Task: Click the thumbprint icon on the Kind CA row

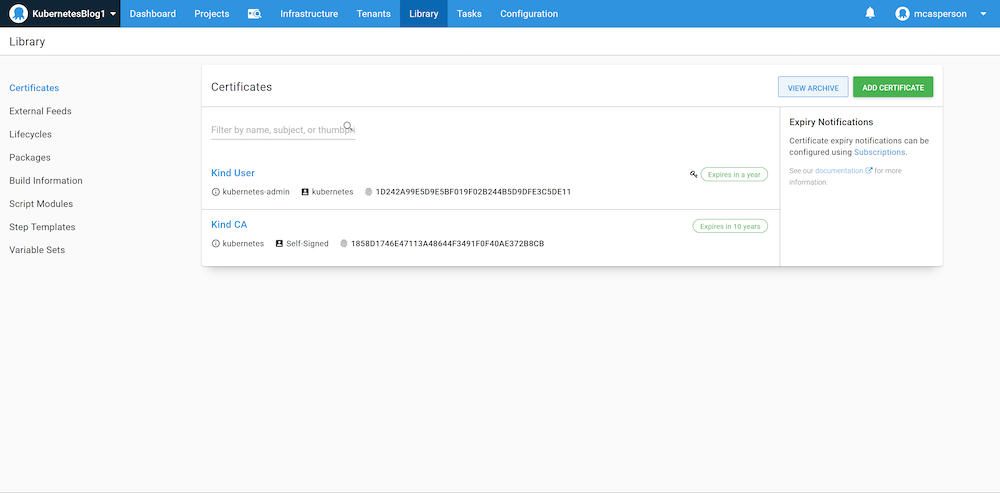Action: click(x=344, y=243)
